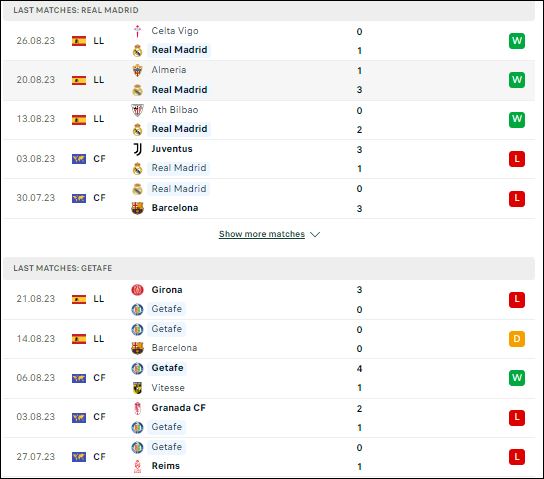
Task: Click the W result badge for Celta Vigo match
Action: (x=517, y=41)
